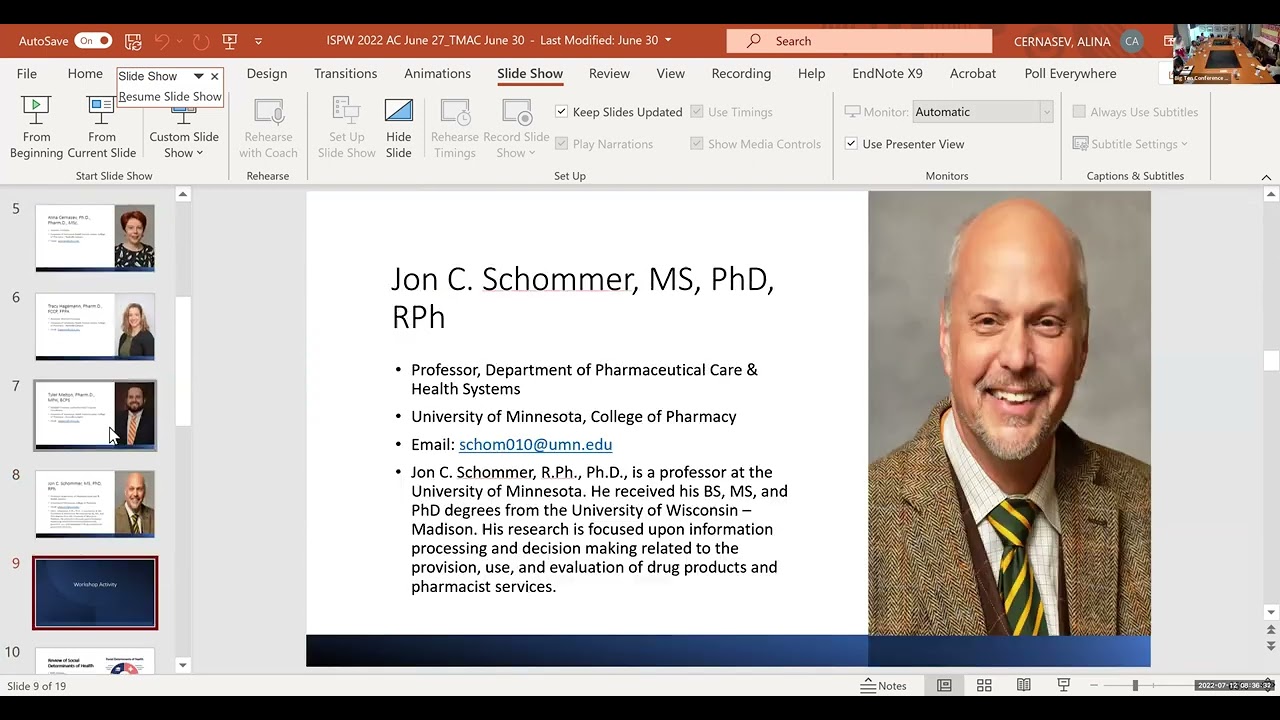Switch to the Animations tab
Viewport: 1280px width, 720px height.
437,74
